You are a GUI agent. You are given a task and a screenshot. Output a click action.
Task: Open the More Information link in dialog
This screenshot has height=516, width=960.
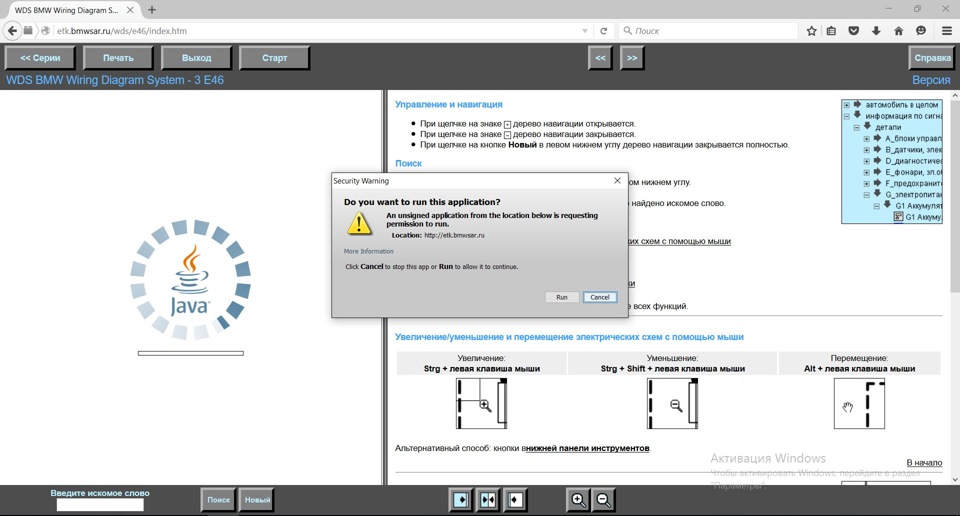369,251
